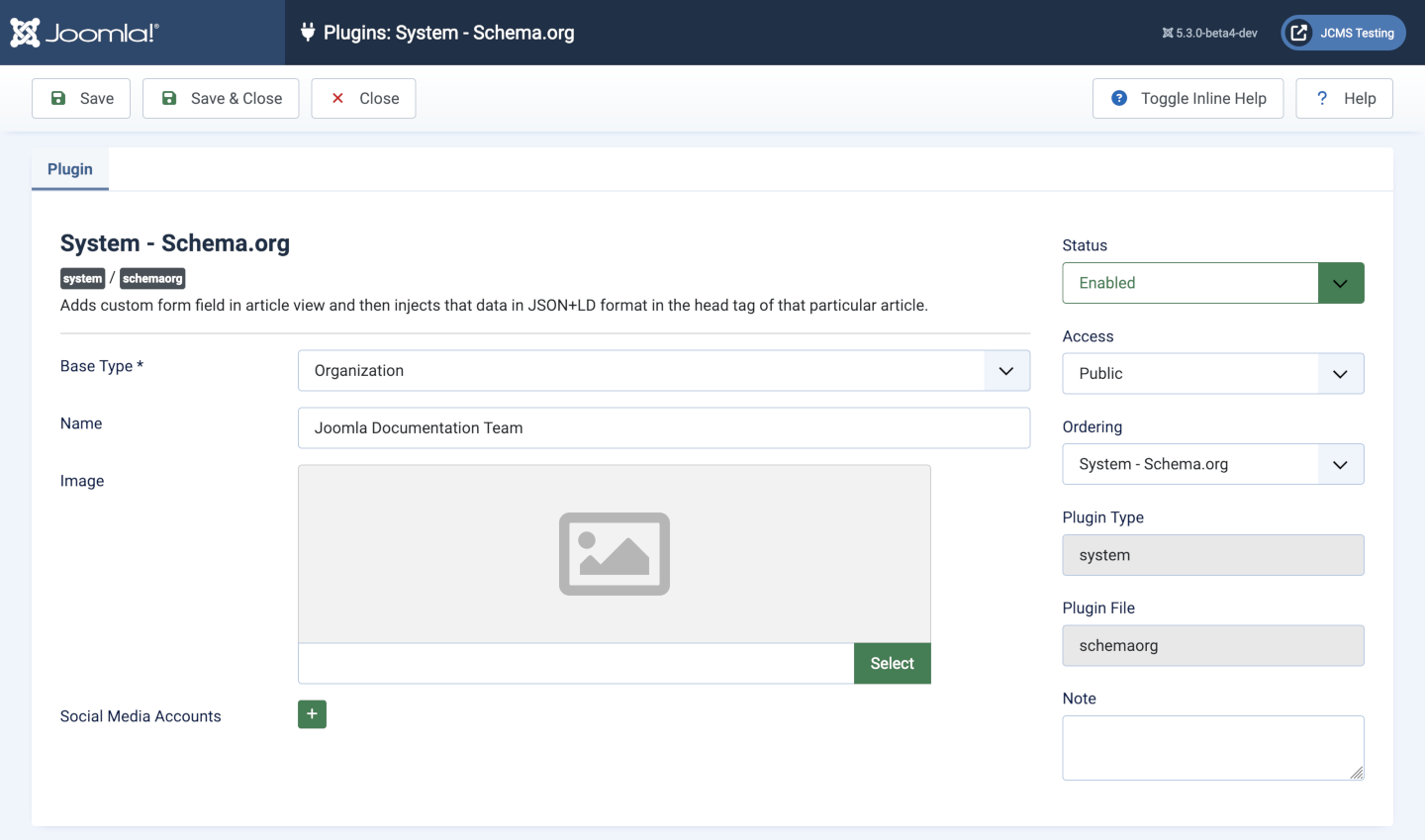Add a Social Media Account with plus
Image resolution: width=1425 pixels, height=840 pixels.
[312, 713]
